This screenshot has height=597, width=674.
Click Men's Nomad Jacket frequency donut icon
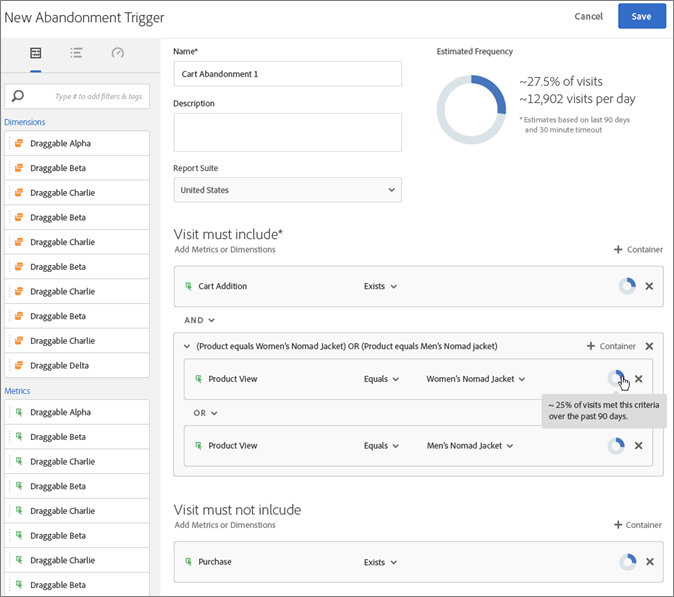616,446
